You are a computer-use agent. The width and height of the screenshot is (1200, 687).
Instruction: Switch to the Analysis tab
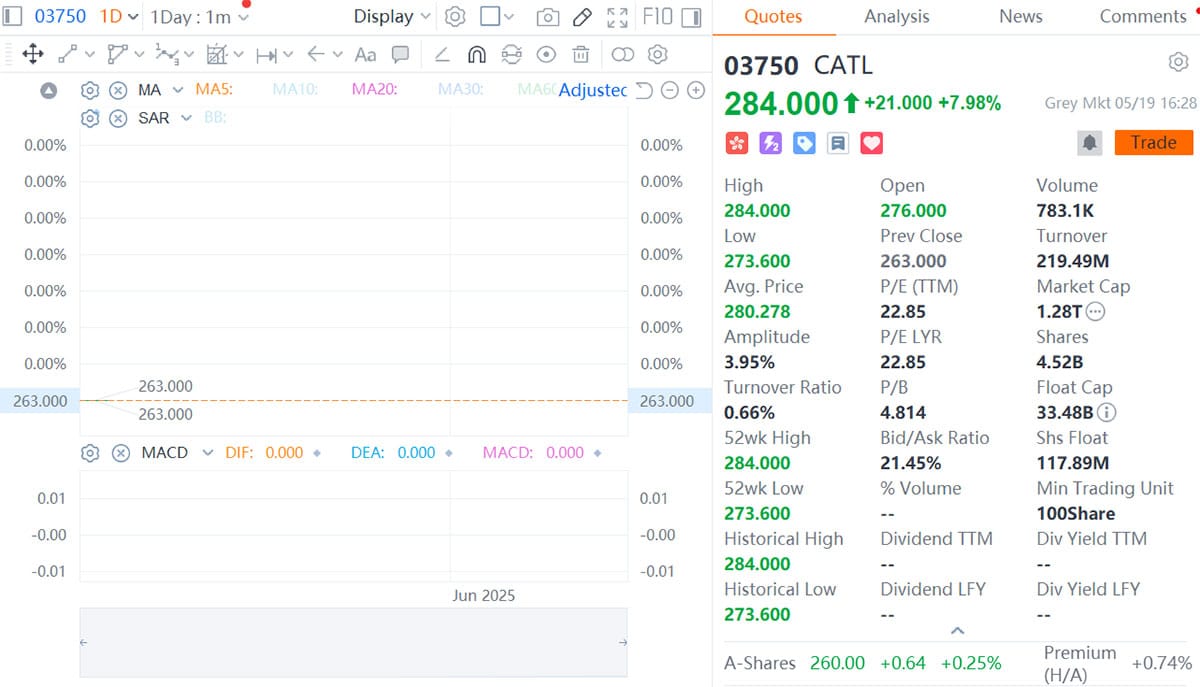tap(896, 16)
